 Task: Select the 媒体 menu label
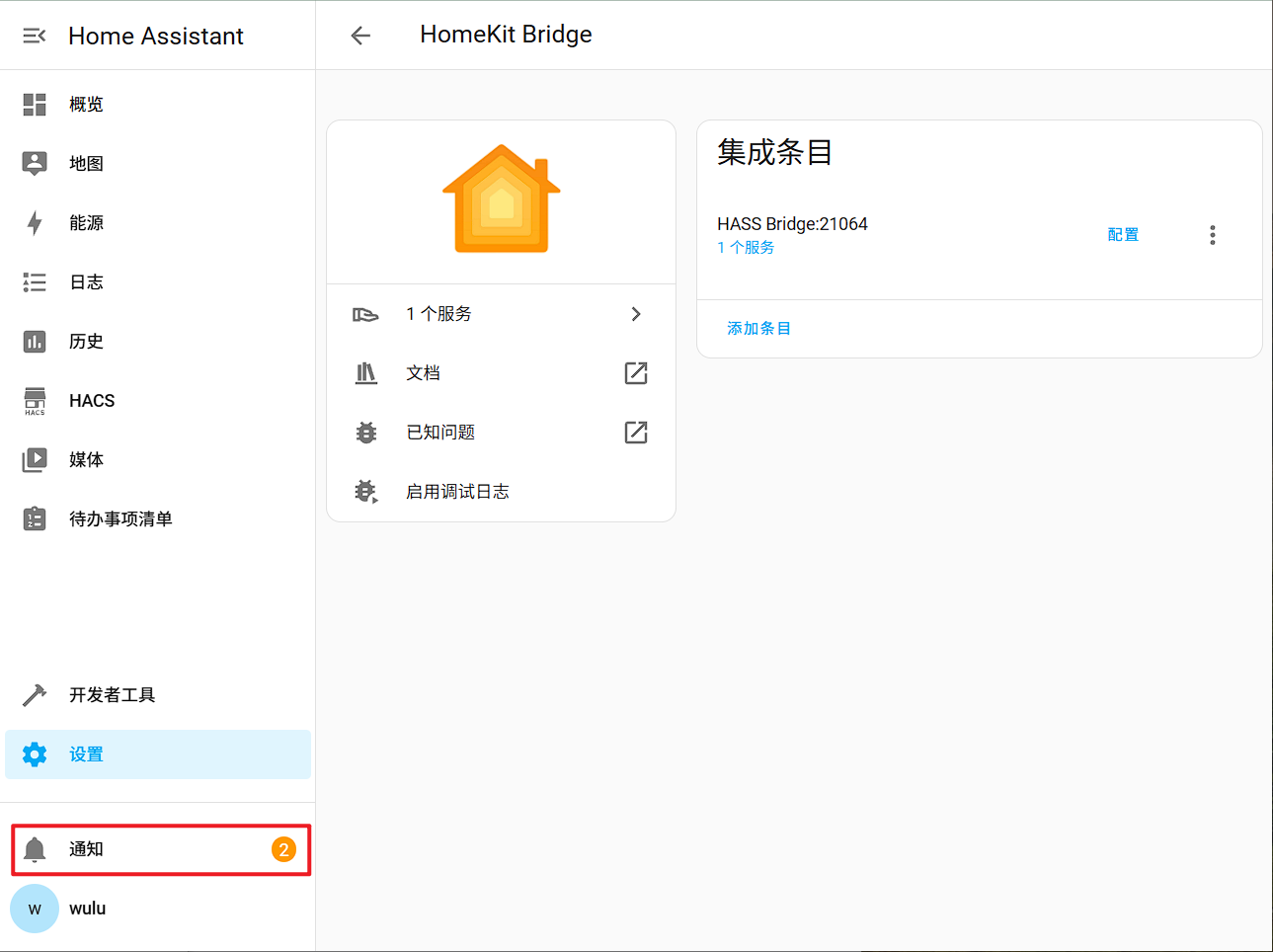[x=87, y=460]
